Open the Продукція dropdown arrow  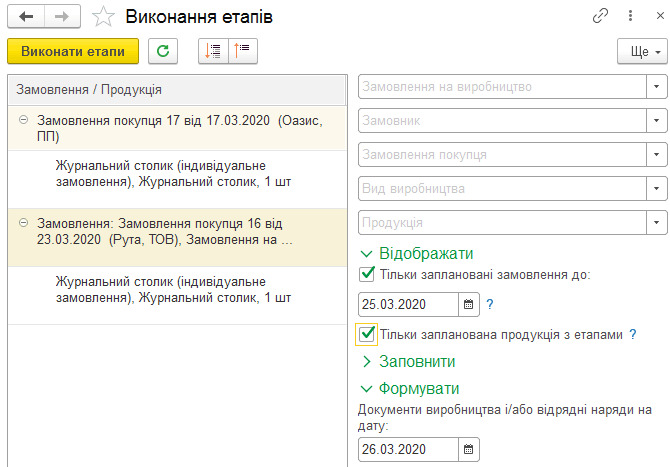pyautogui.click(x=657, y=223)
